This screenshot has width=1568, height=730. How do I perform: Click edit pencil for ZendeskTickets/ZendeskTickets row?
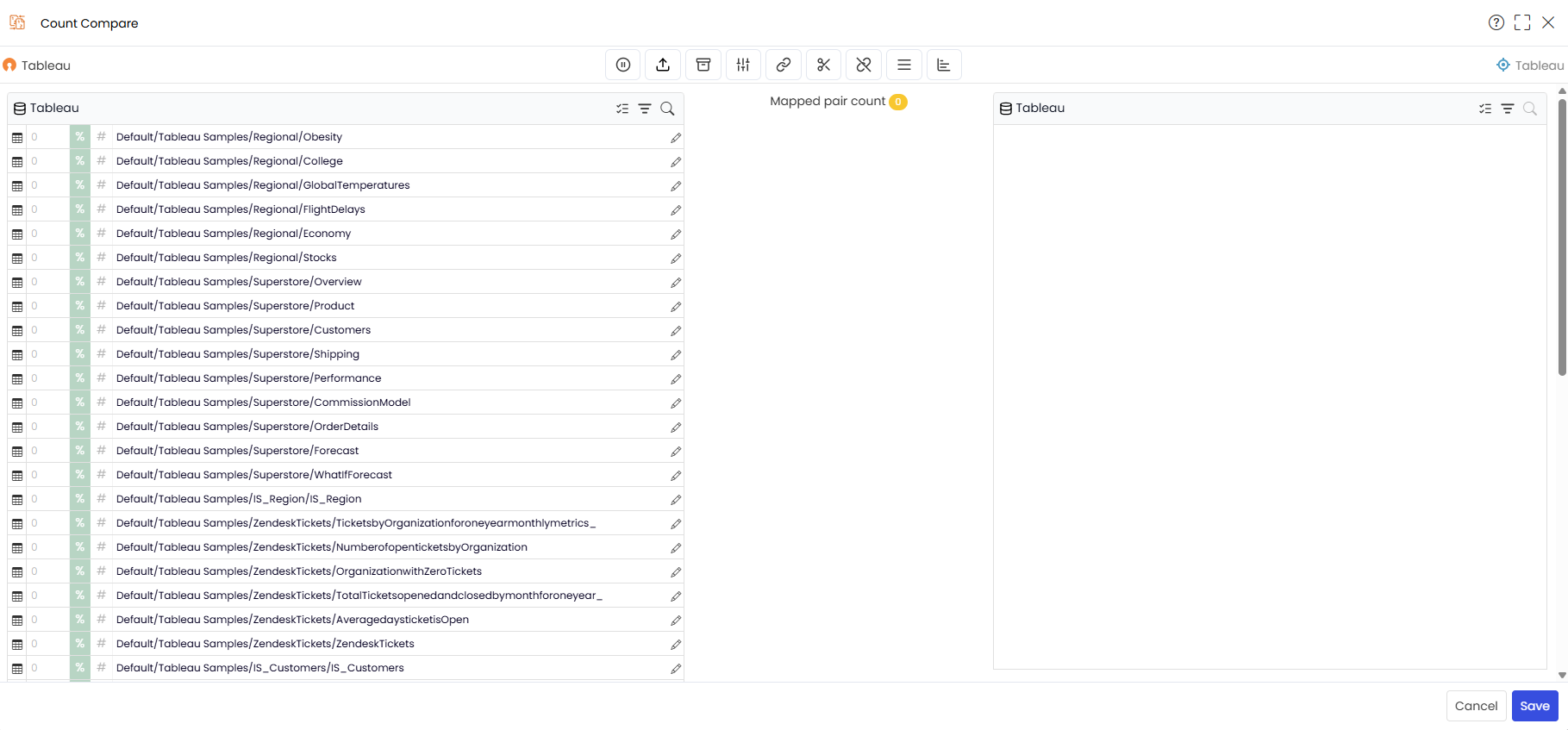pyautogui.click(x=676, y=645)
